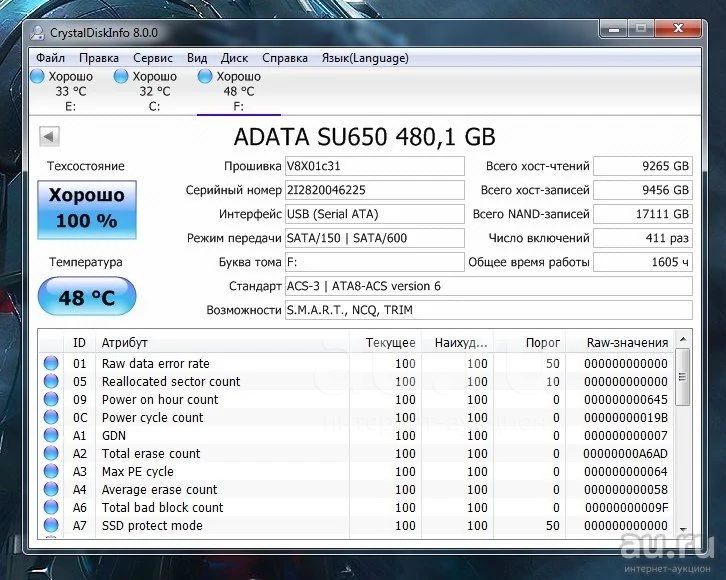Click the serial number field
The image size is (726, 580).
pos(374,190)
